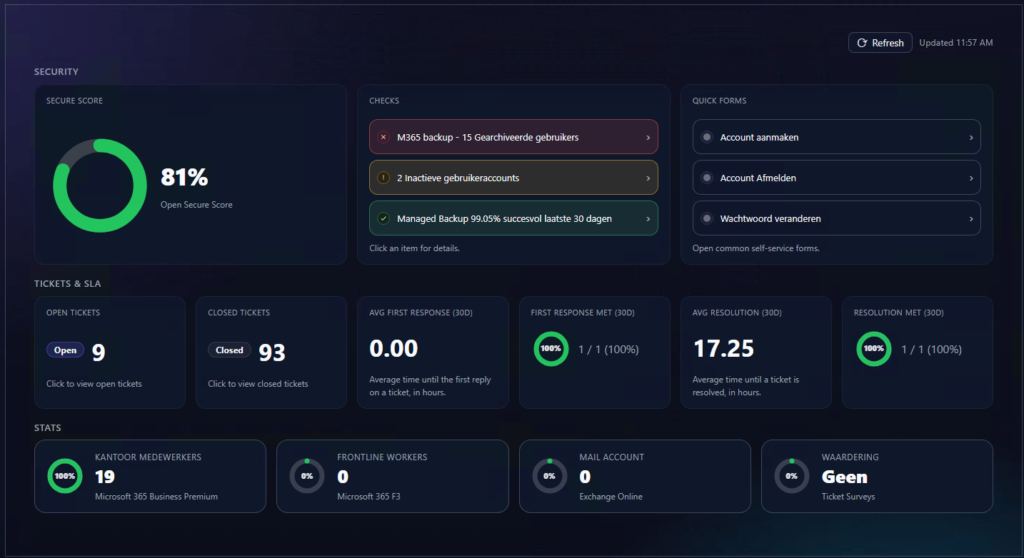Click the Ticket Surveys label
This screenshot has height=558, width=1024.
[848, 497]
